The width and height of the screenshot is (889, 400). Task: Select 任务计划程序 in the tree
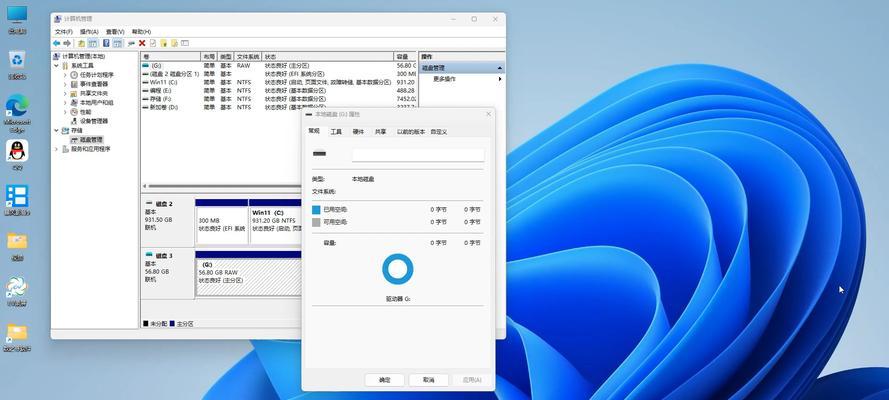(96, 75)
